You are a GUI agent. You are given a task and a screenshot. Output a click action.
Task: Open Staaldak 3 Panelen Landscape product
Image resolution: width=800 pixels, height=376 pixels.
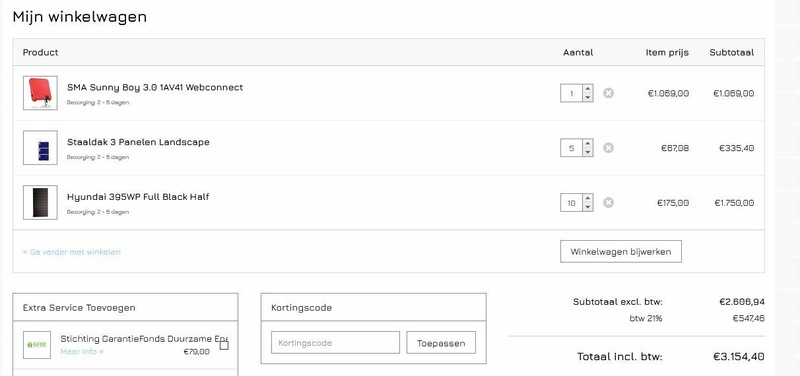138,142
